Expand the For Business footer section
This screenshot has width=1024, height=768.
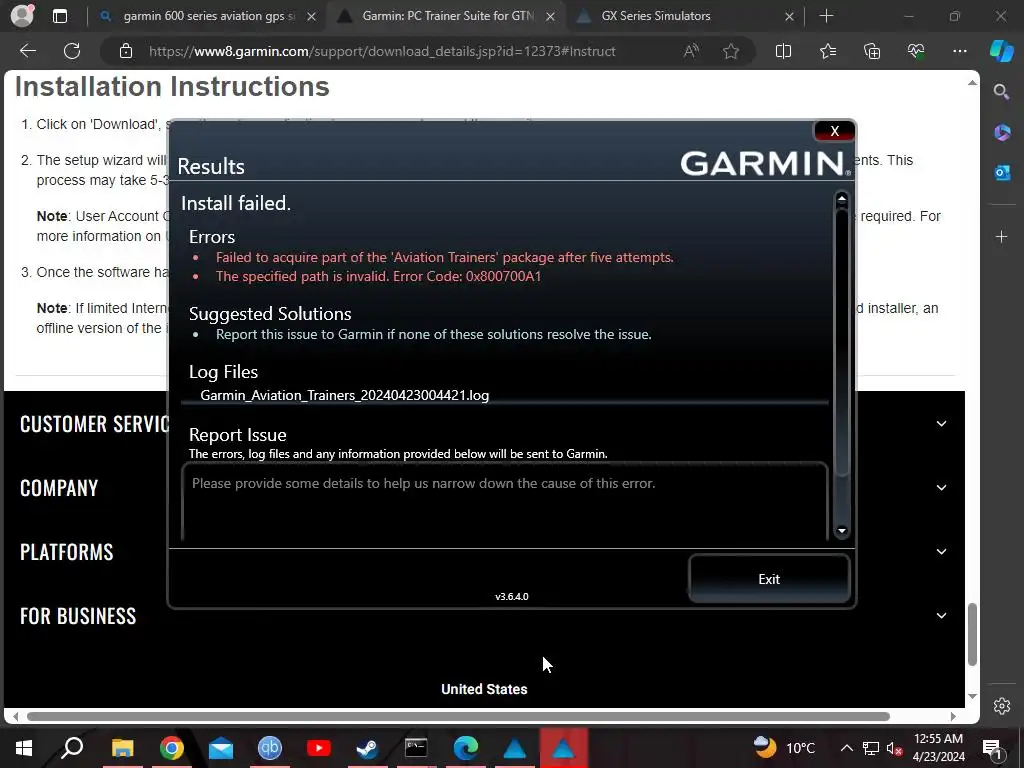tap(941, 615)
